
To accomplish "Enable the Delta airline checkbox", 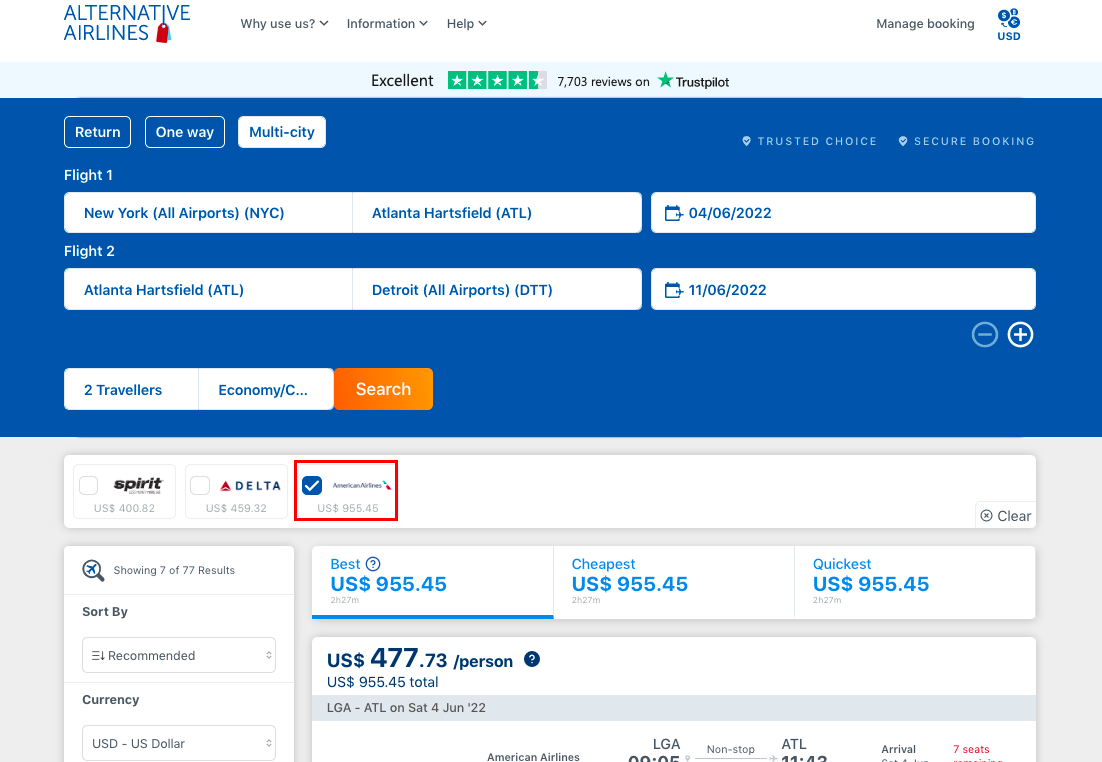I will click(x=200, y=485).
